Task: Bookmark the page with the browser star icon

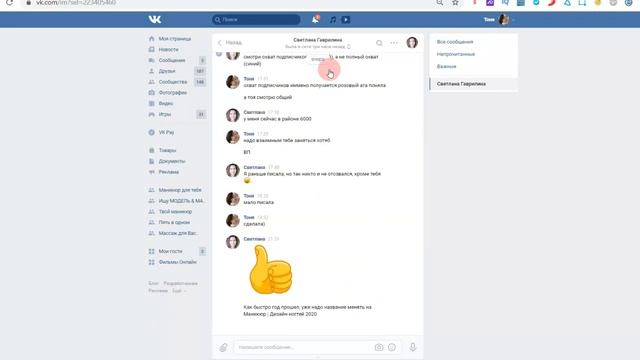Action: tap(455, 2)
